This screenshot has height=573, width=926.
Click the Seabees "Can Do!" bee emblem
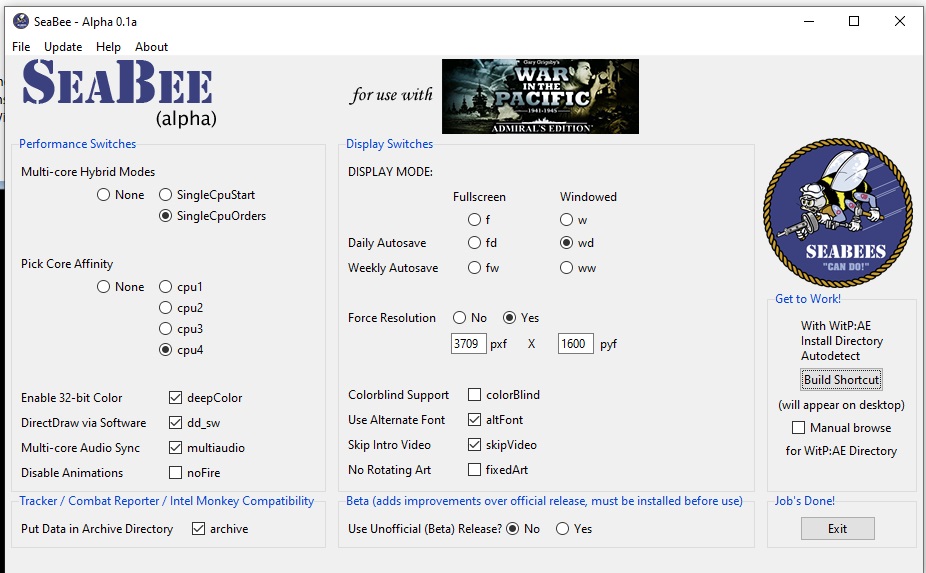pyautogui.click(x=838, y=213)
